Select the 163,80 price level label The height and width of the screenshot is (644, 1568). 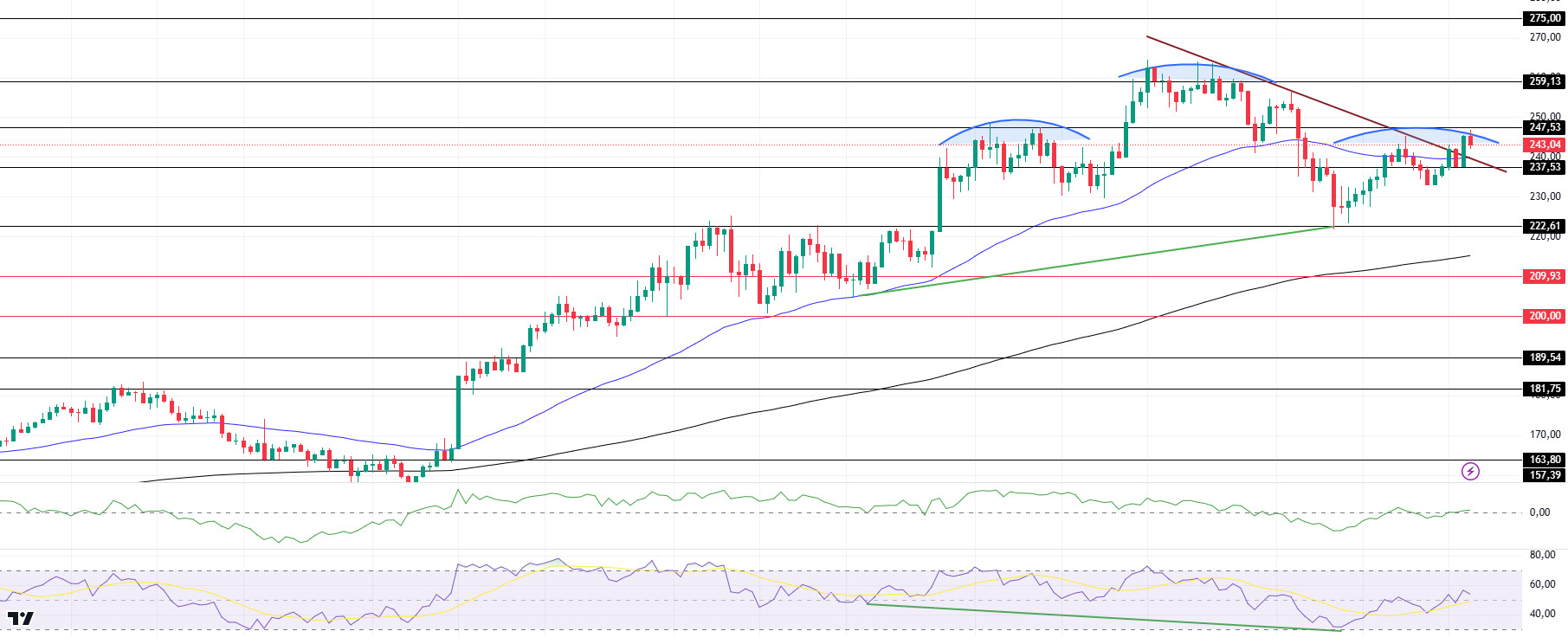(x=1545, y=460)
